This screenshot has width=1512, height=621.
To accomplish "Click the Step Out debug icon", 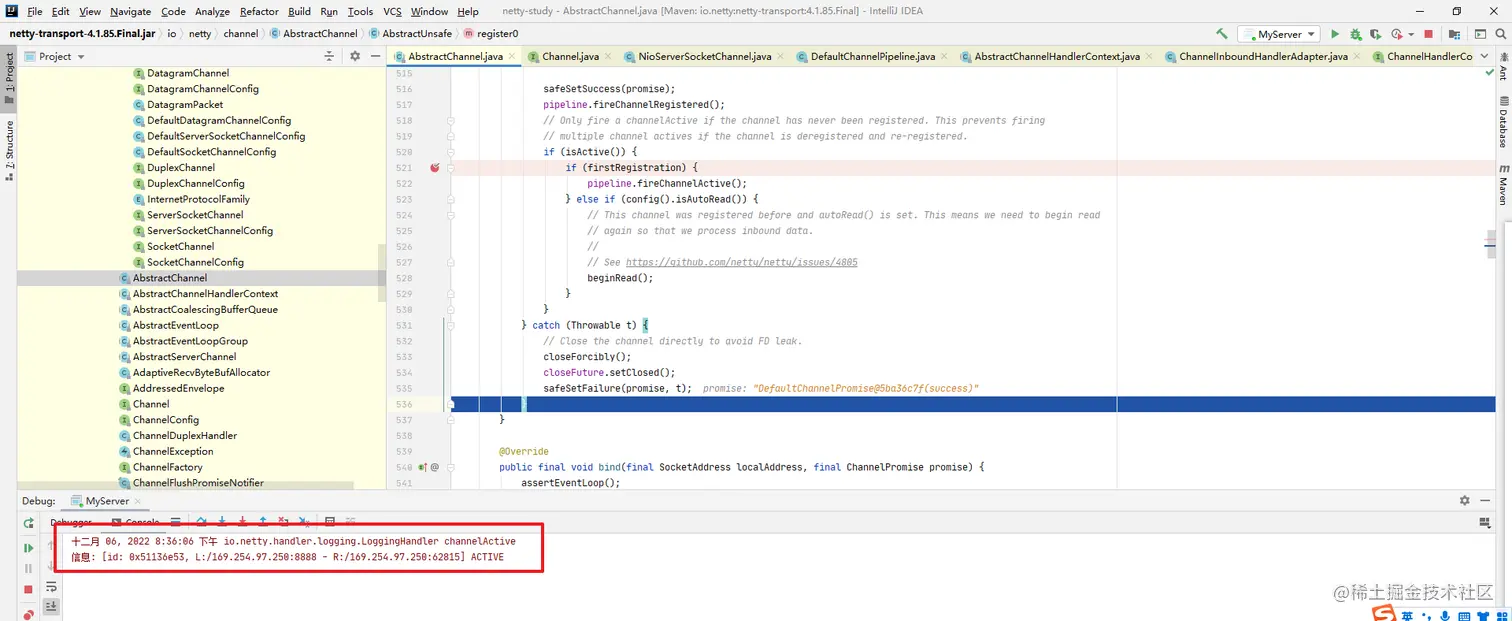I will [x=263, y=521].
